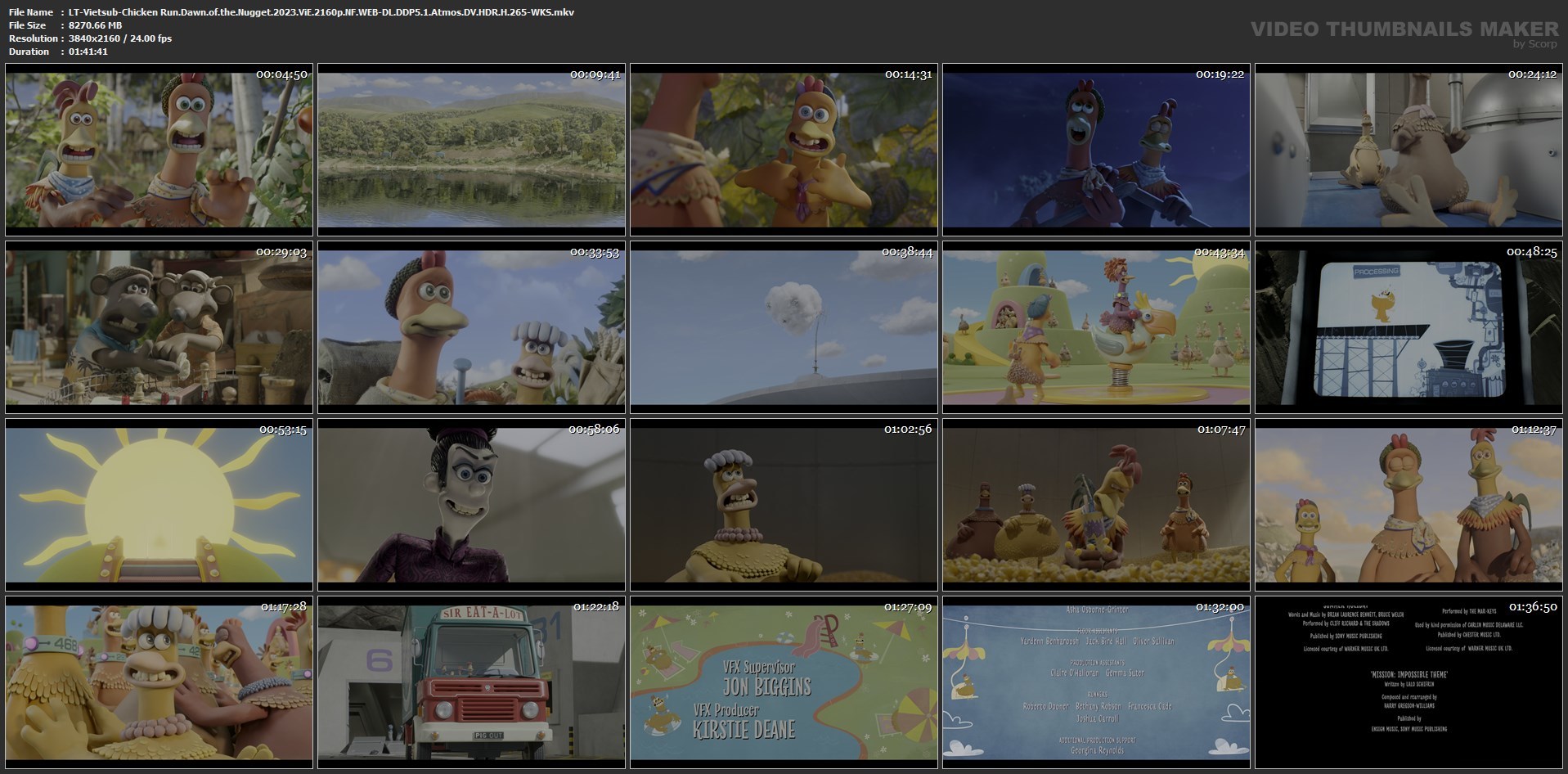
Task: Select the sun thumbnail at 00:53:15
Action: click(x=159, y=505)
